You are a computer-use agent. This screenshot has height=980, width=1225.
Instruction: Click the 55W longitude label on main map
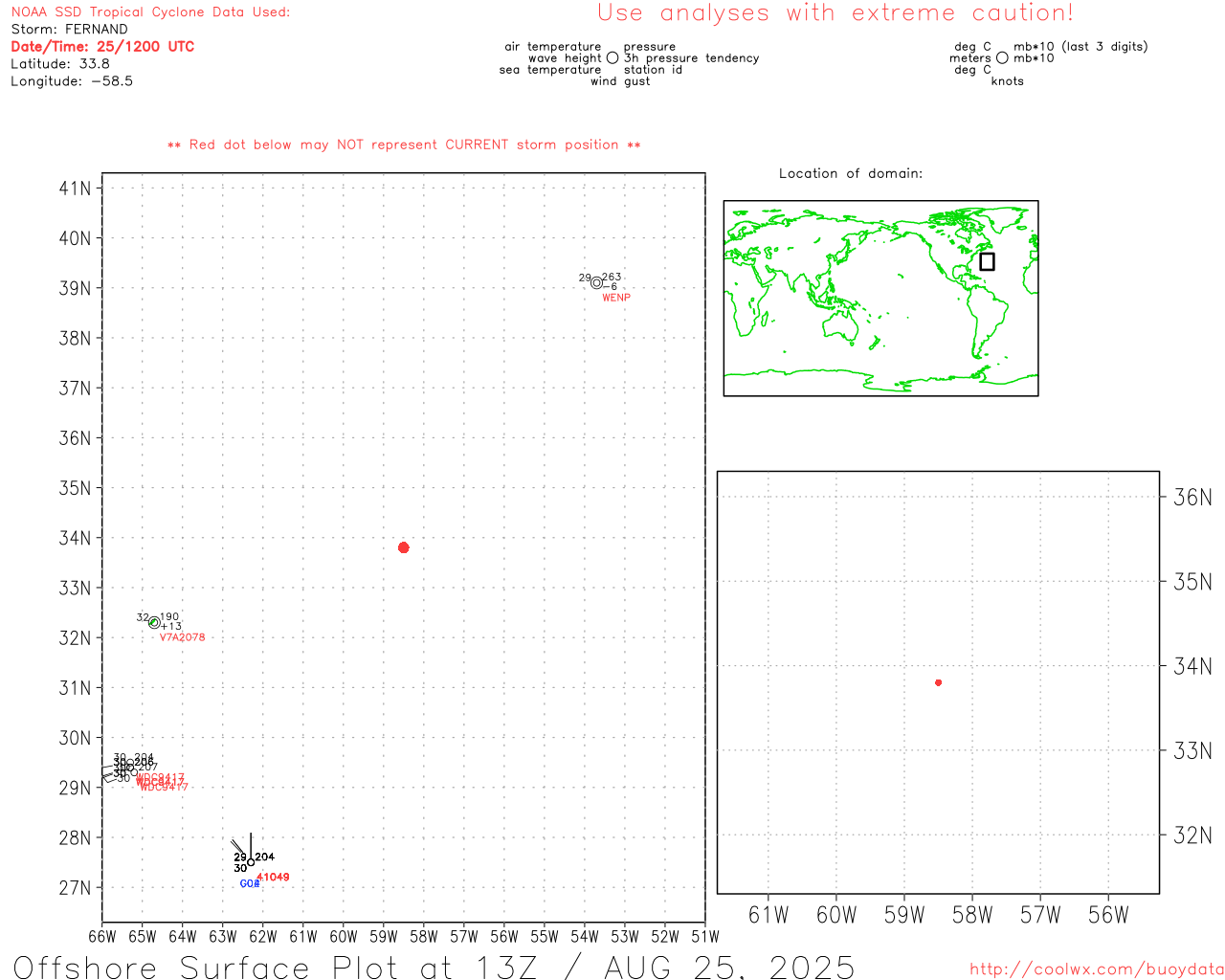point(545,936)
